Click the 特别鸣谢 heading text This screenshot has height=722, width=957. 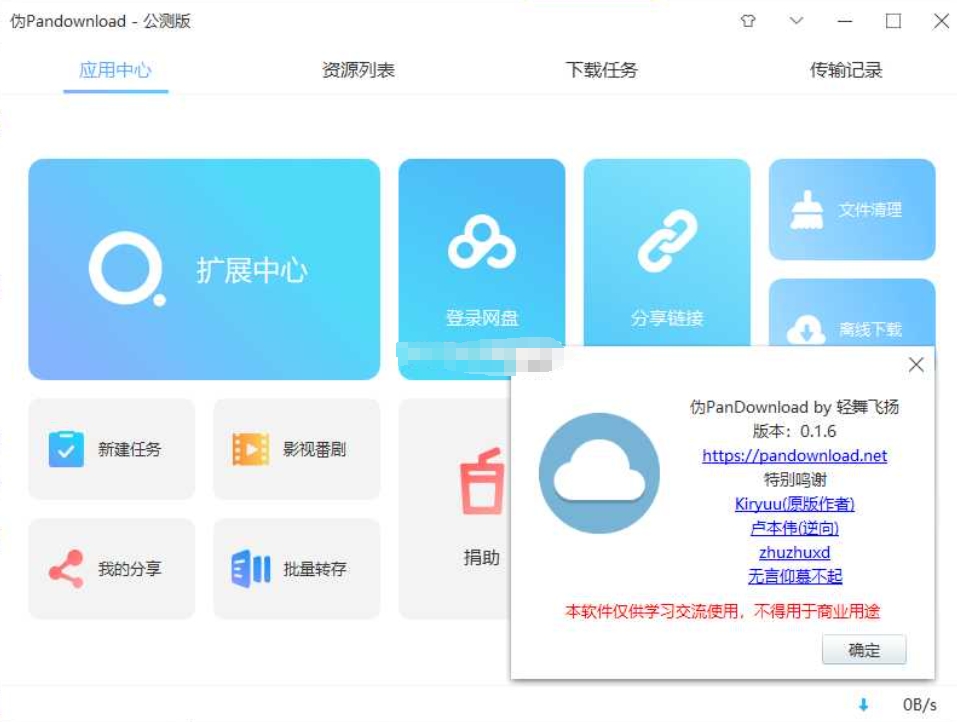pos(795,480)
